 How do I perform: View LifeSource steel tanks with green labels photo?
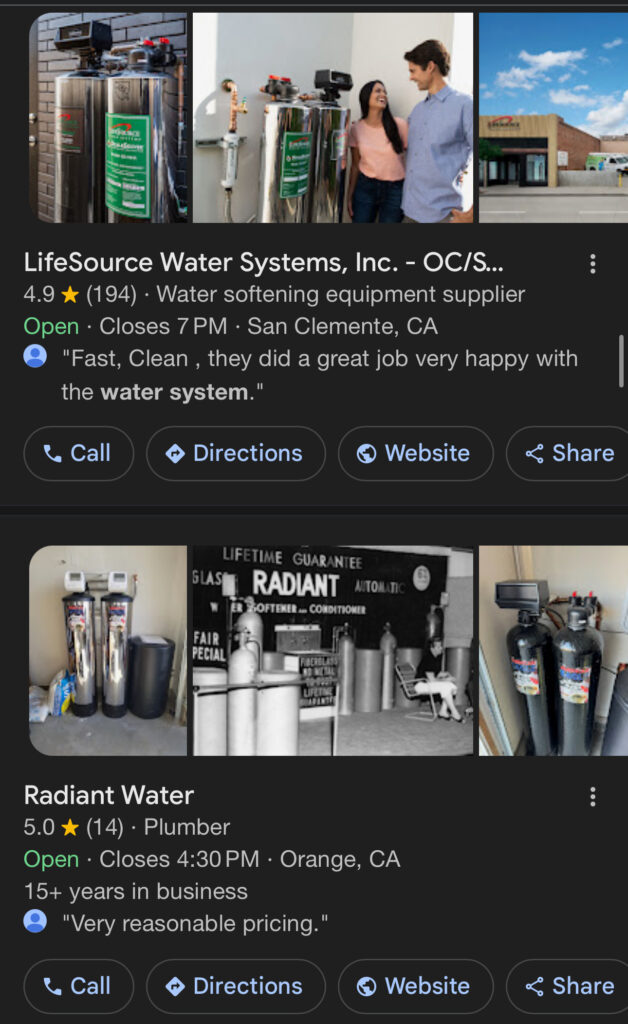(x=108, y=117)
